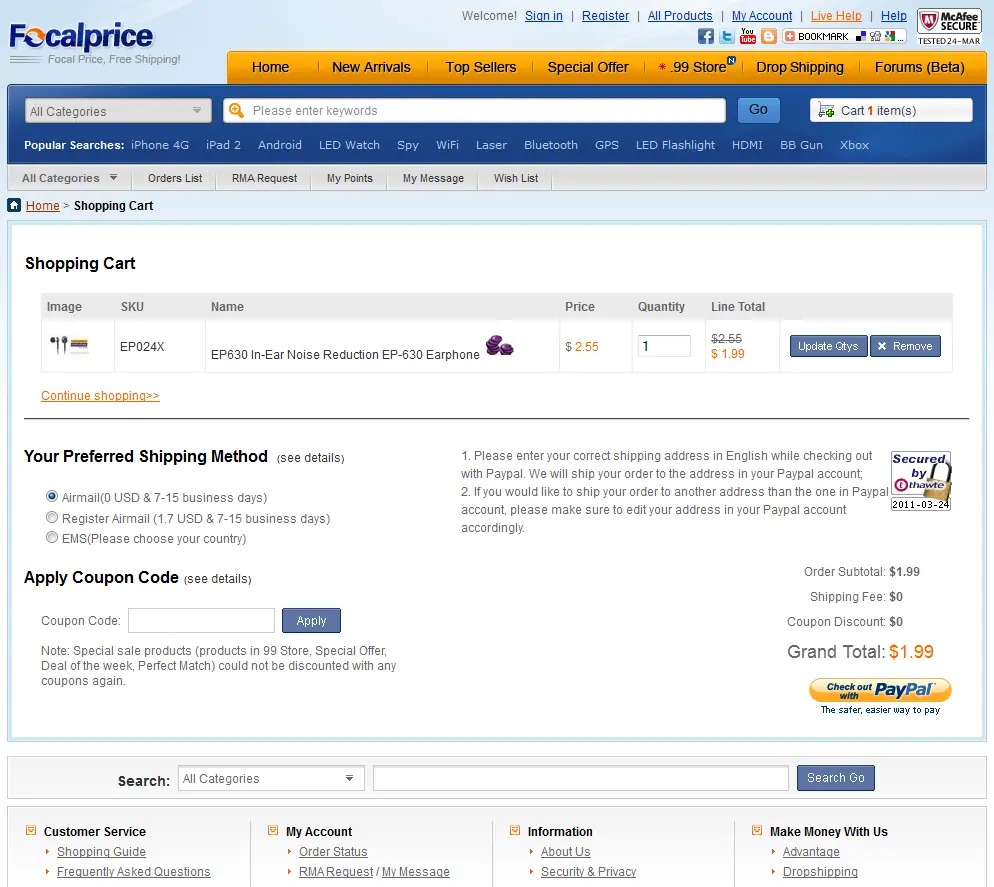Open Orders List menu item

point(175,178)
